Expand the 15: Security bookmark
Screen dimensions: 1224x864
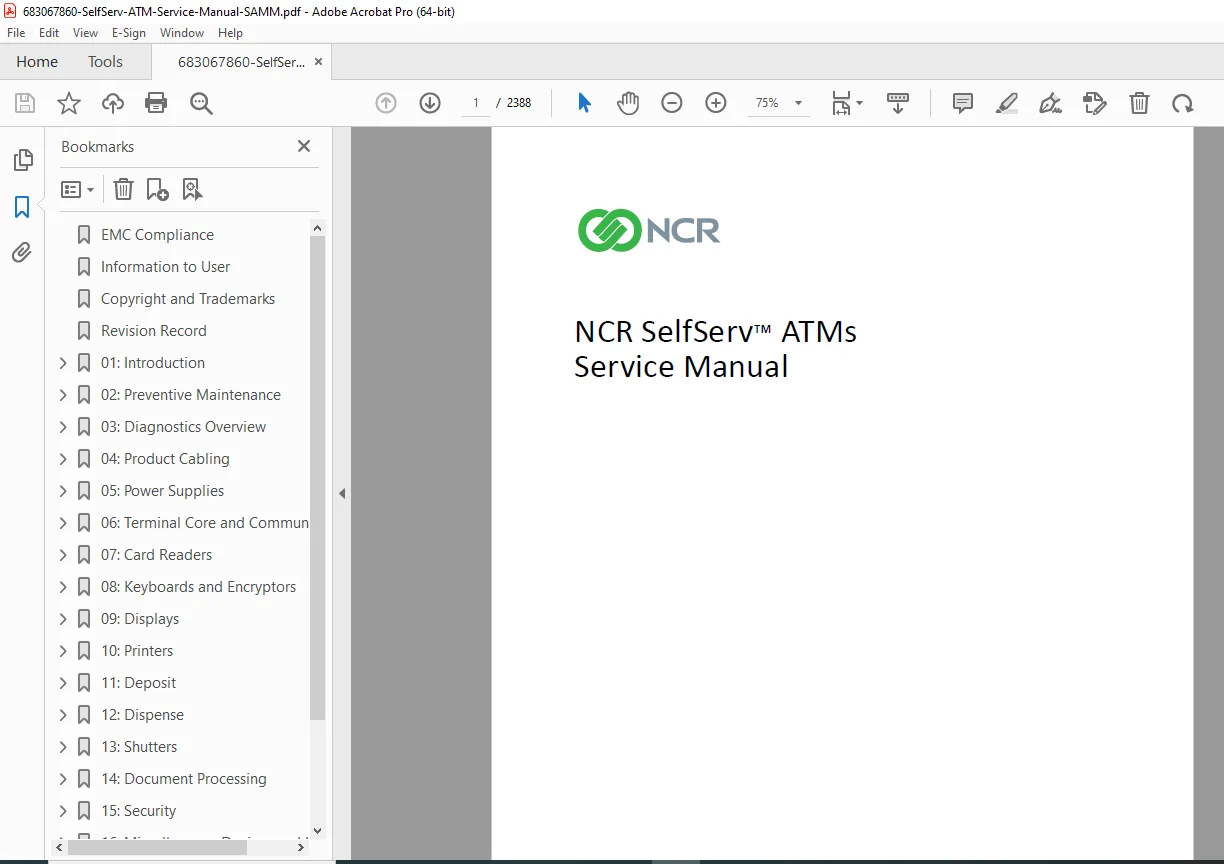point(63,811)
